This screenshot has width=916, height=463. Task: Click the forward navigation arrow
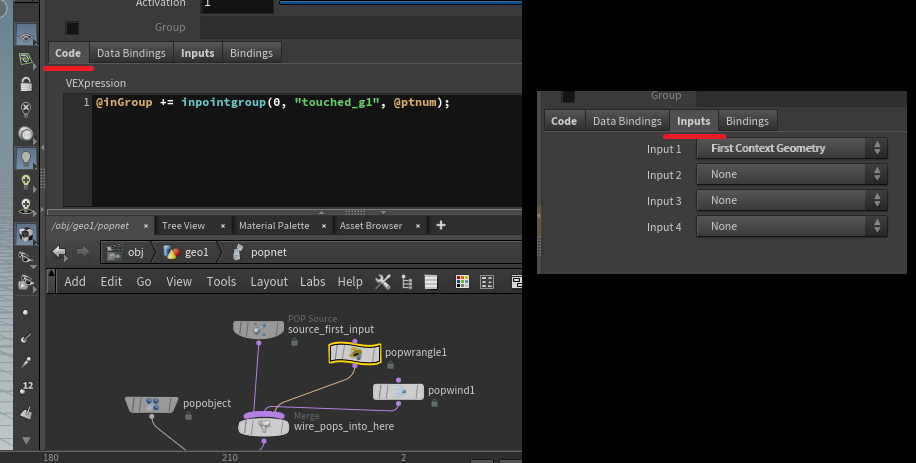(83, 252)
